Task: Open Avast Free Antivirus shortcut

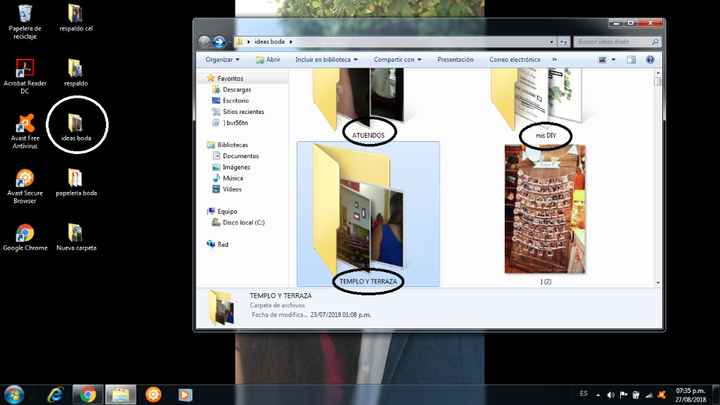Action: [25, 131]
